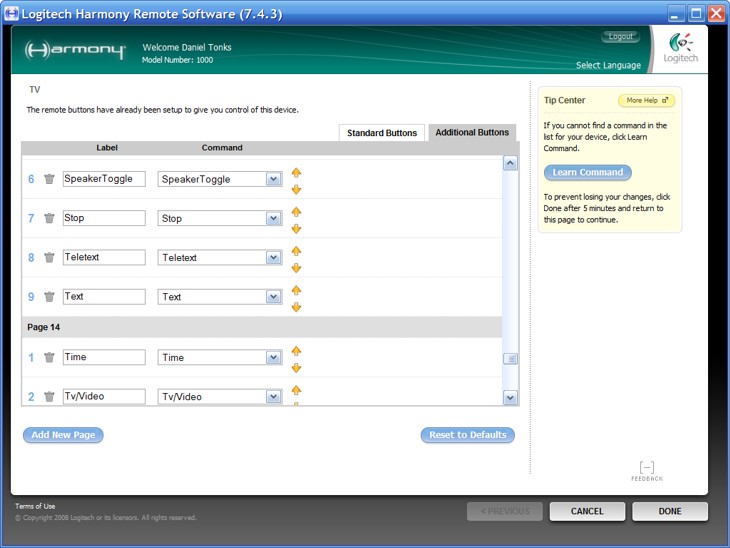Click the scrollbar thumb in button list
Viewport: 730px width, 548px height.
(x=510, y=359)
